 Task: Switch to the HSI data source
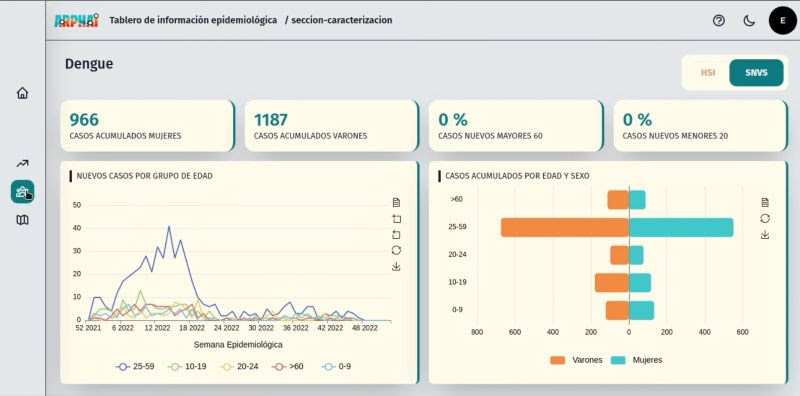click(708, 72)
